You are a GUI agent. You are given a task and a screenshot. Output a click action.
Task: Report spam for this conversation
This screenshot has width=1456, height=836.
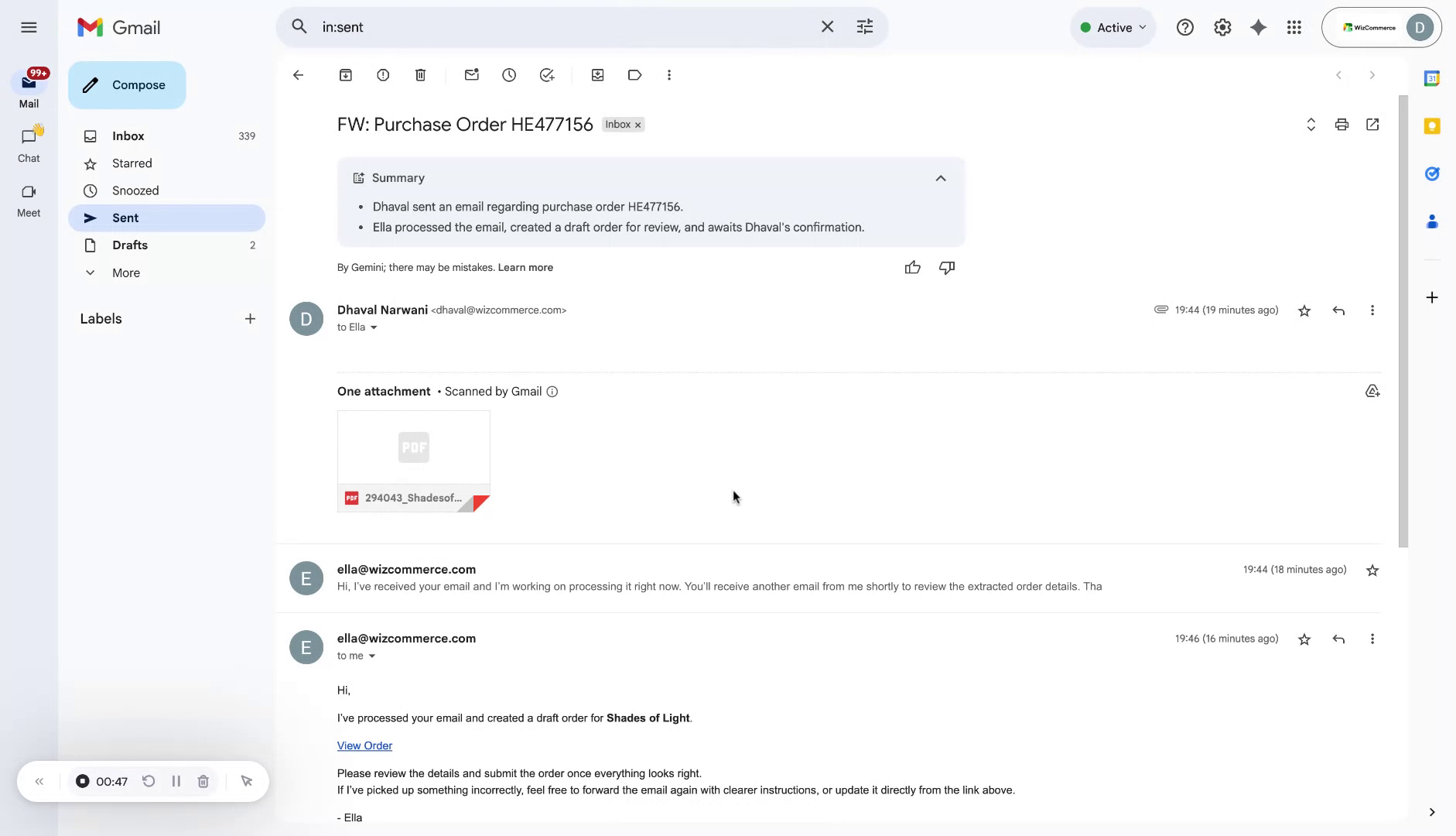pyautogui.click(x=382, y=74)
